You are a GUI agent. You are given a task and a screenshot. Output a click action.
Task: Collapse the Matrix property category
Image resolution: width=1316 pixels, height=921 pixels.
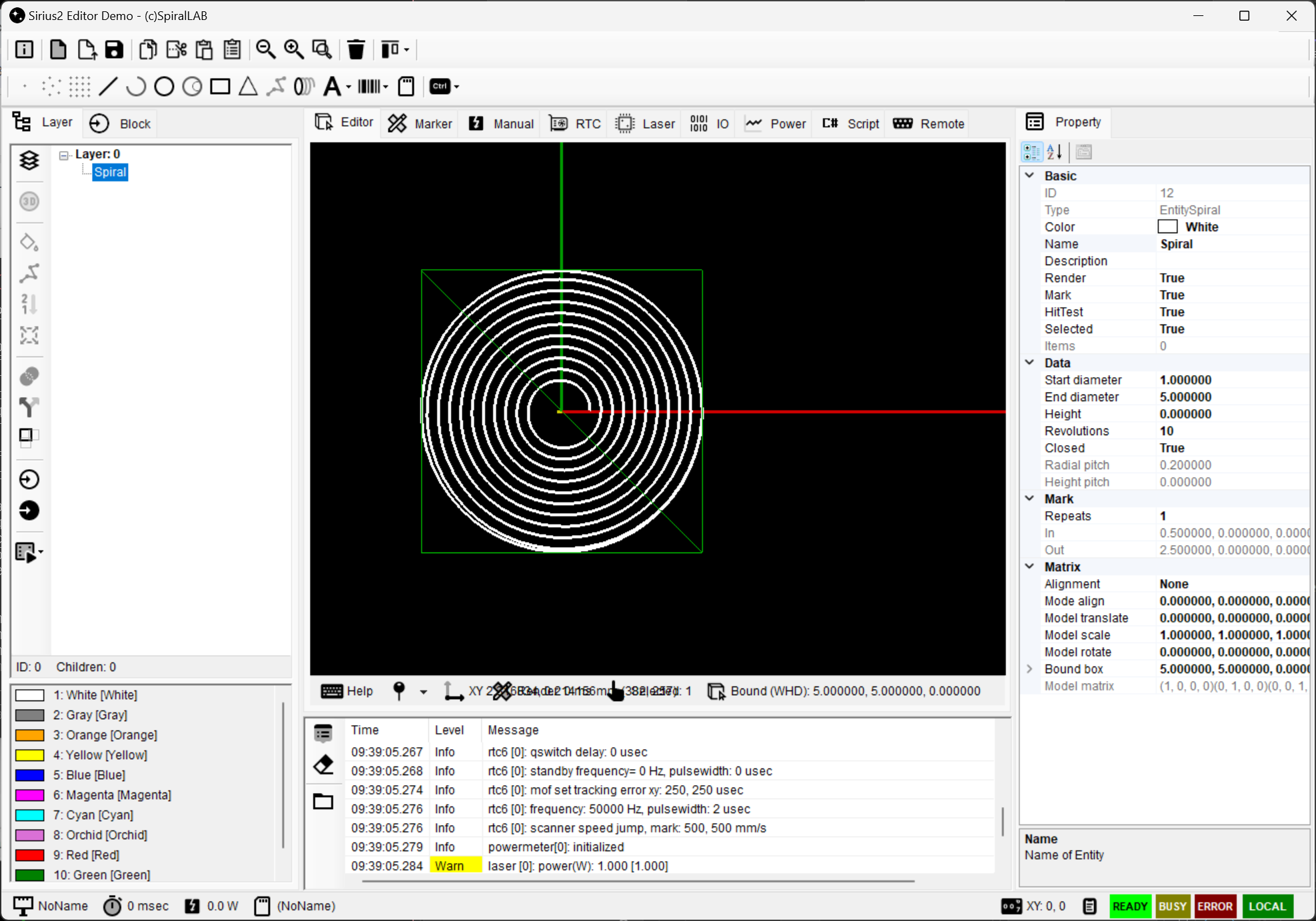[x=1029, y=566]
